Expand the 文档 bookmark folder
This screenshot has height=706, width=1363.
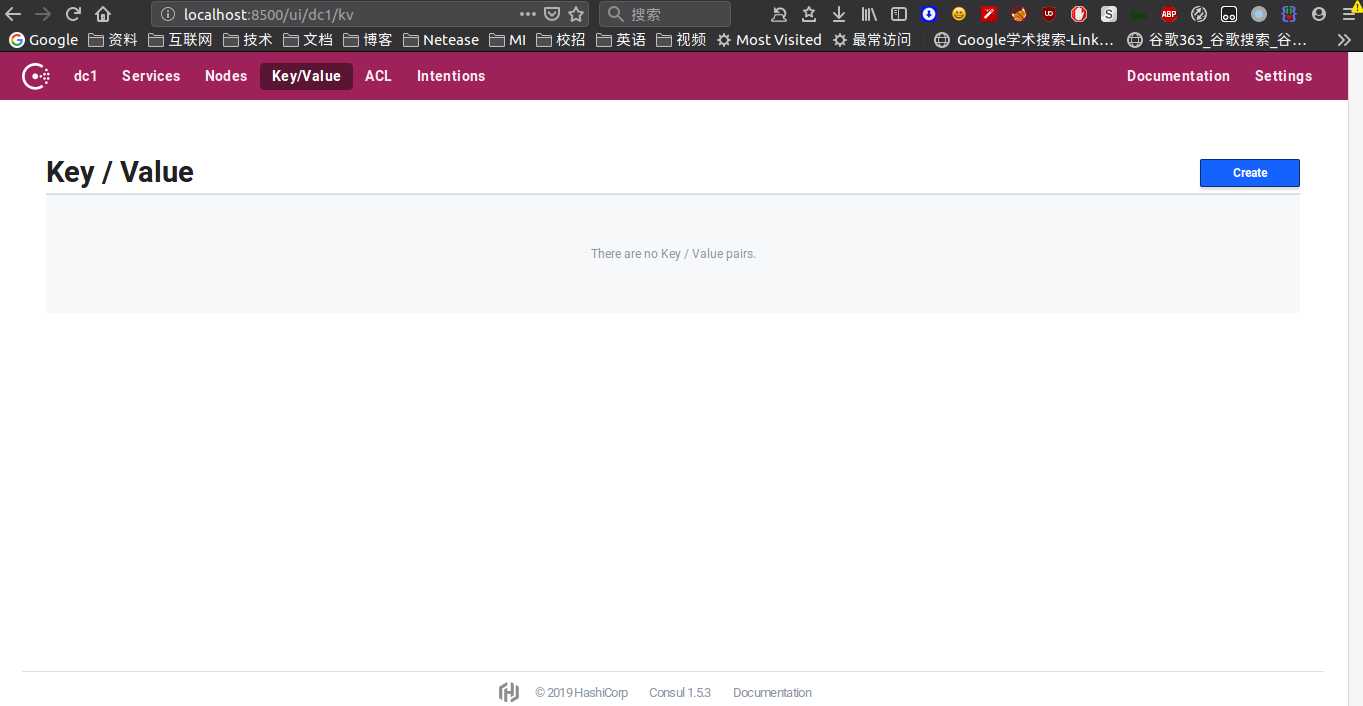308,40
